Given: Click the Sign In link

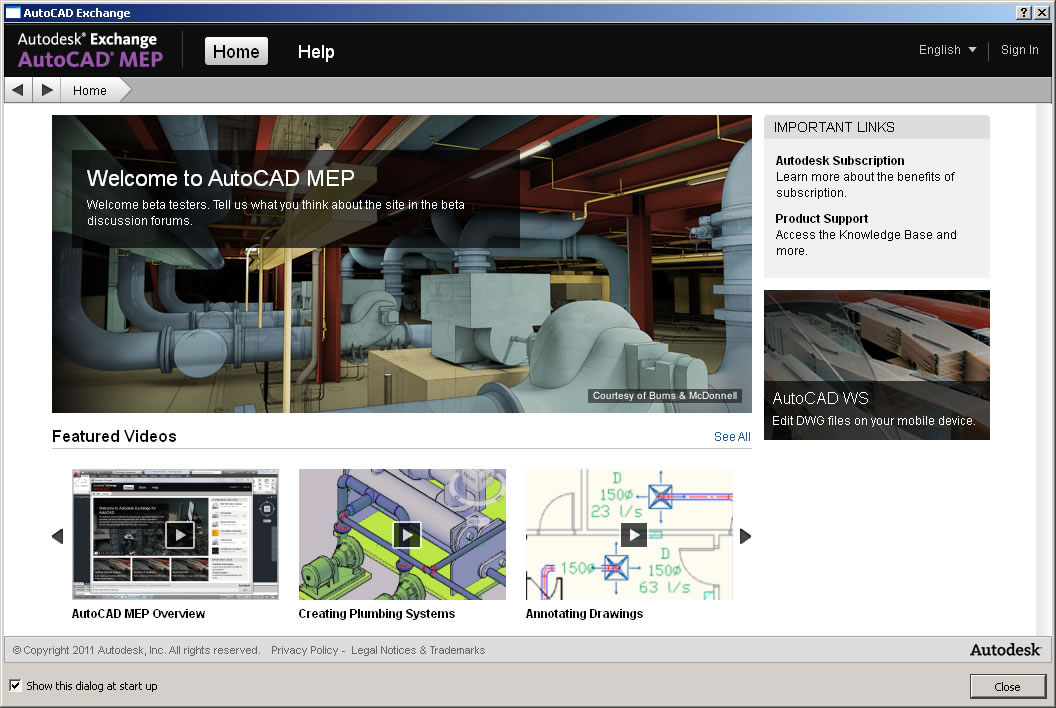Looking at the screenshot, I should tap(1019, 50).
